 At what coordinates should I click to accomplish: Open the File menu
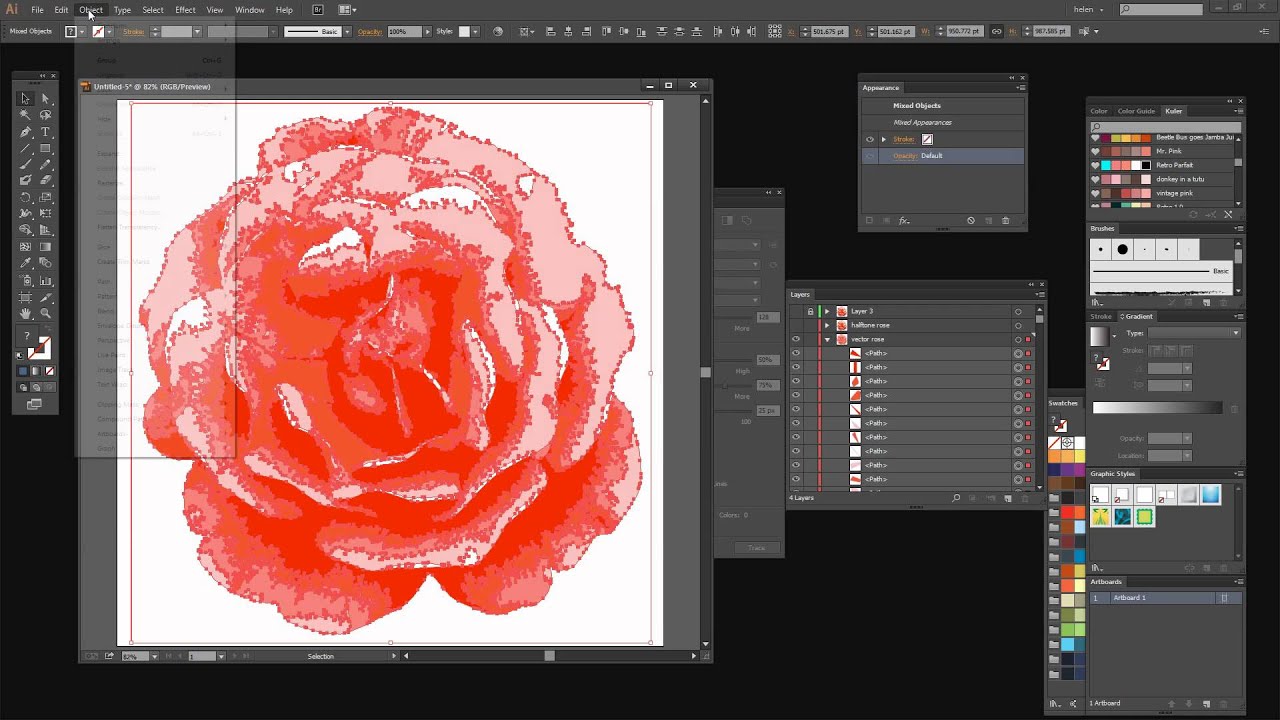point(37,10)
